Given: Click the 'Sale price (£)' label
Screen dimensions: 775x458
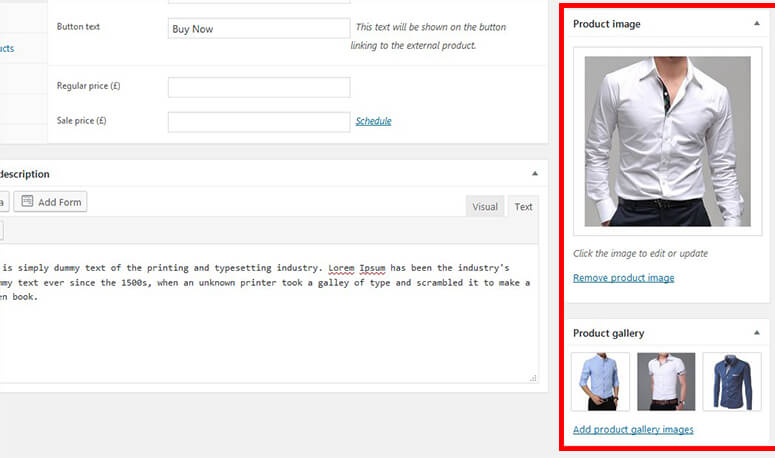Looking at the screenshot, I should pyautogui.click(x=82, y=121).
